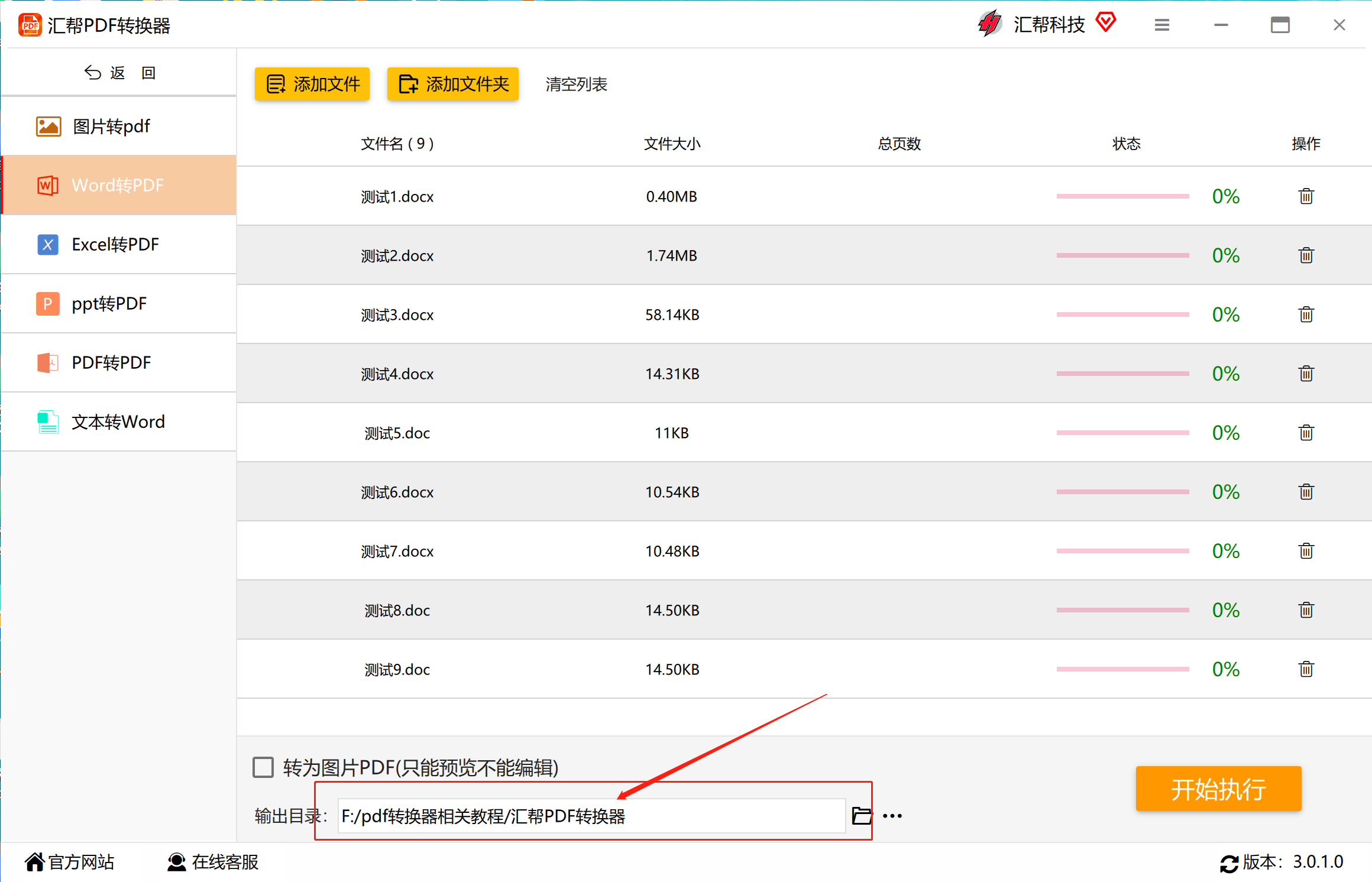The width and height of the screenshot is (1372, 882).
Task: Select file name 测试1.docx
Action: tap(397, 197)
